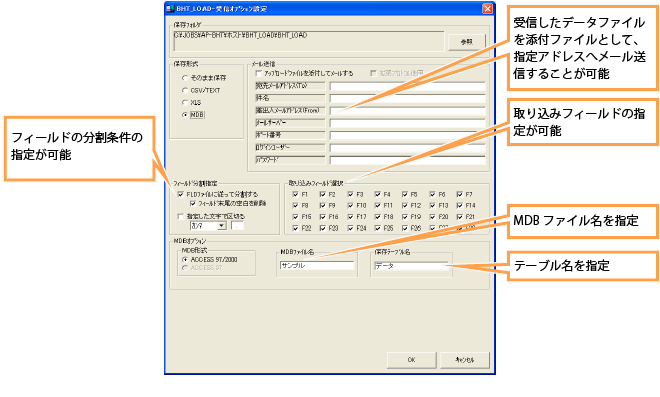The width and height of the screenshot is (660, 397).
Task: Choose the CSV/TEXT save format
Action: click(x=185, y=90)
